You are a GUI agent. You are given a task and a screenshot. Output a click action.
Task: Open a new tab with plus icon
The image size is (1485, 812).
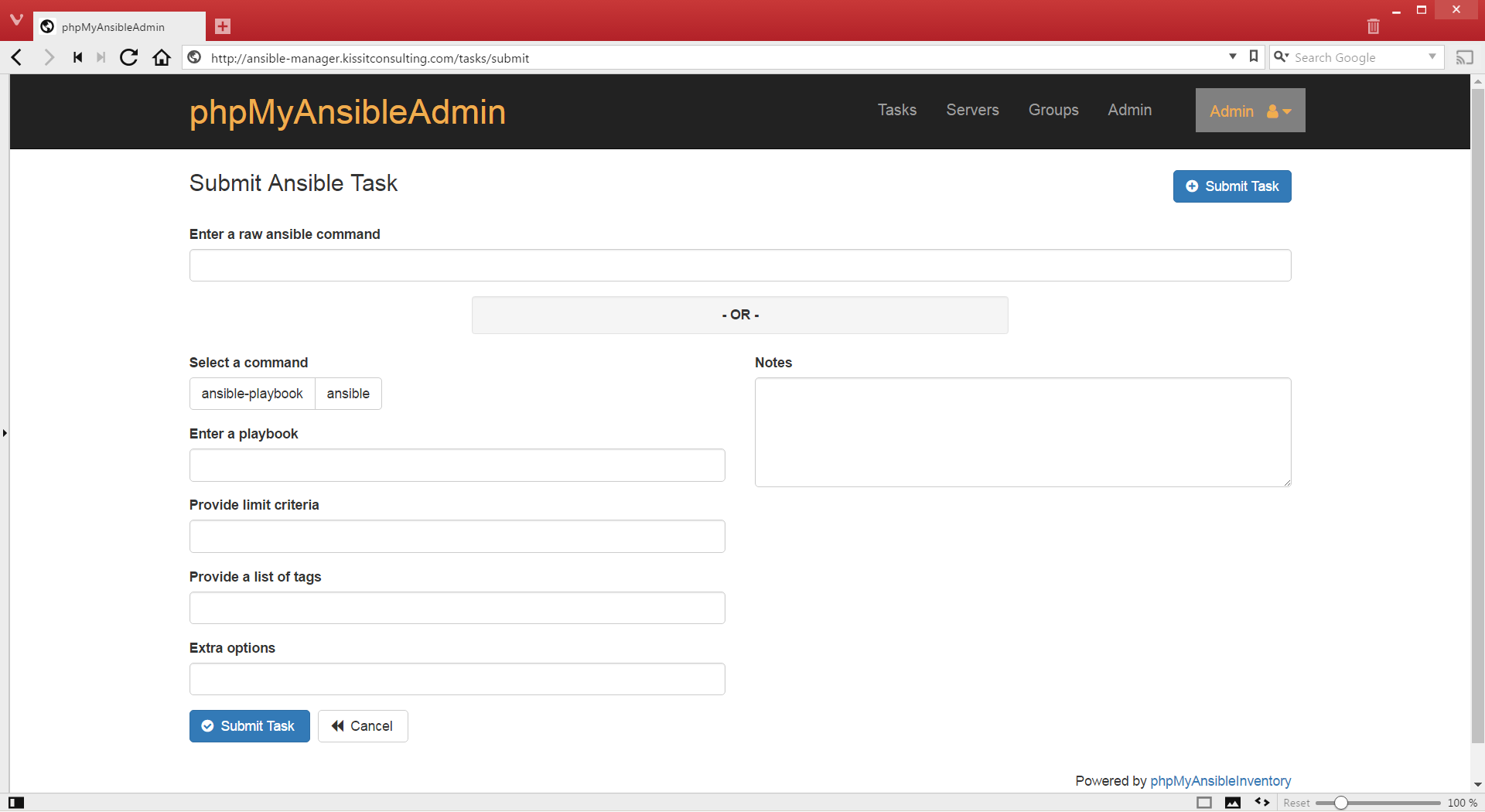(x=223, y=26)
